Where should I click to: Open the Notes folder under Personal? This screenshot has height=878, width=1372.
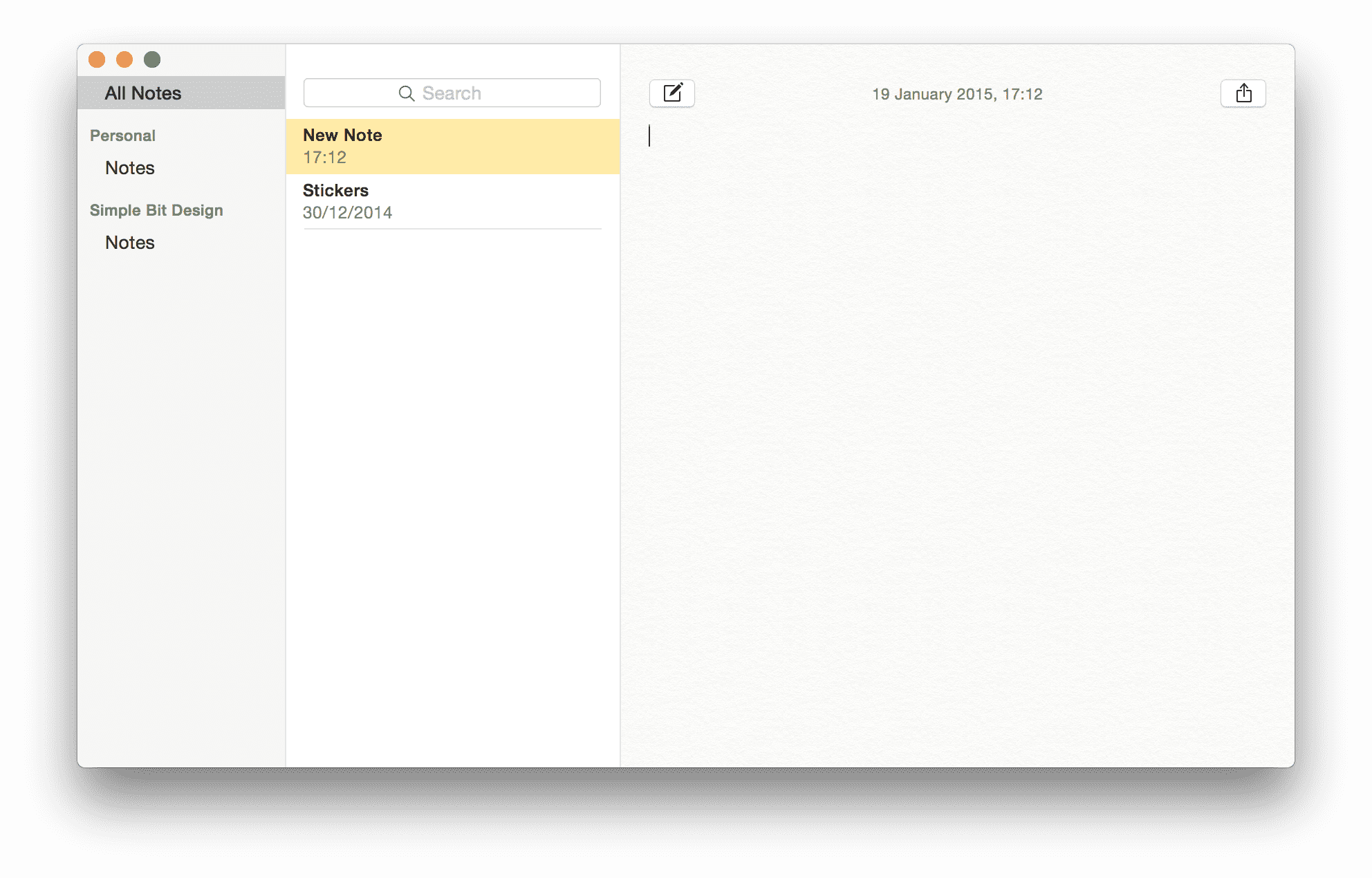(129, 168)
